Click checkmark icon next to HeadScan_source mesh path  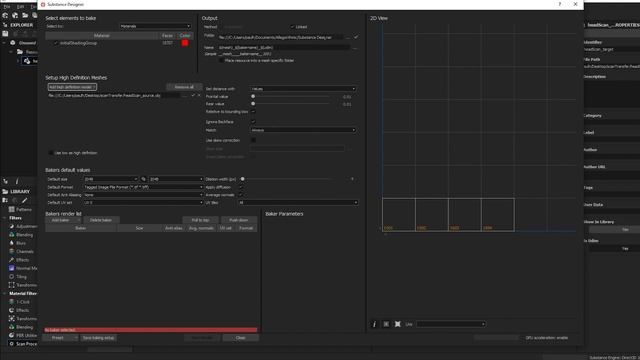click(x=193, y=96)
